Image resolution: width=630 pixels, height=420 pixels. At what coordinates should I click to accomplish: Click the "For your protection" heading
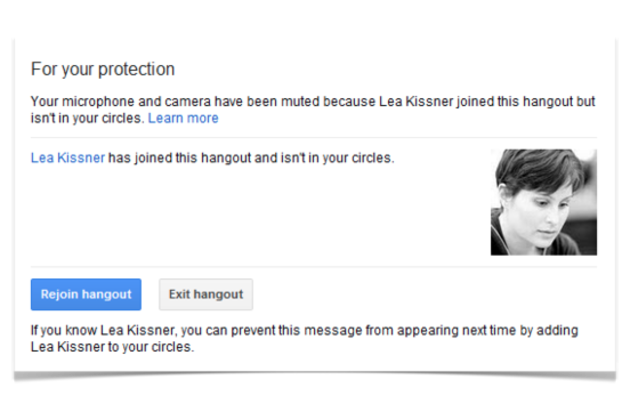[103, 69]
